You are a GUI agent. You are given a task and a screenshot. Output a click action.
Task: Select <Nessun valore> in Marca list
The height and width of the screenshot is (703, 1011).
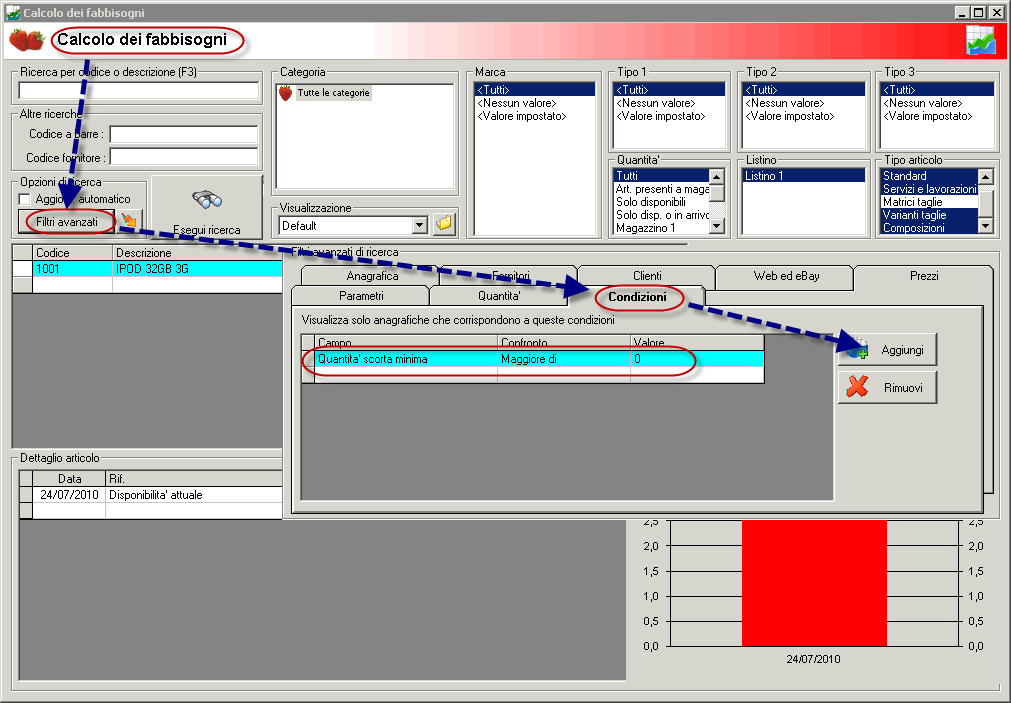tap(534, 103)
